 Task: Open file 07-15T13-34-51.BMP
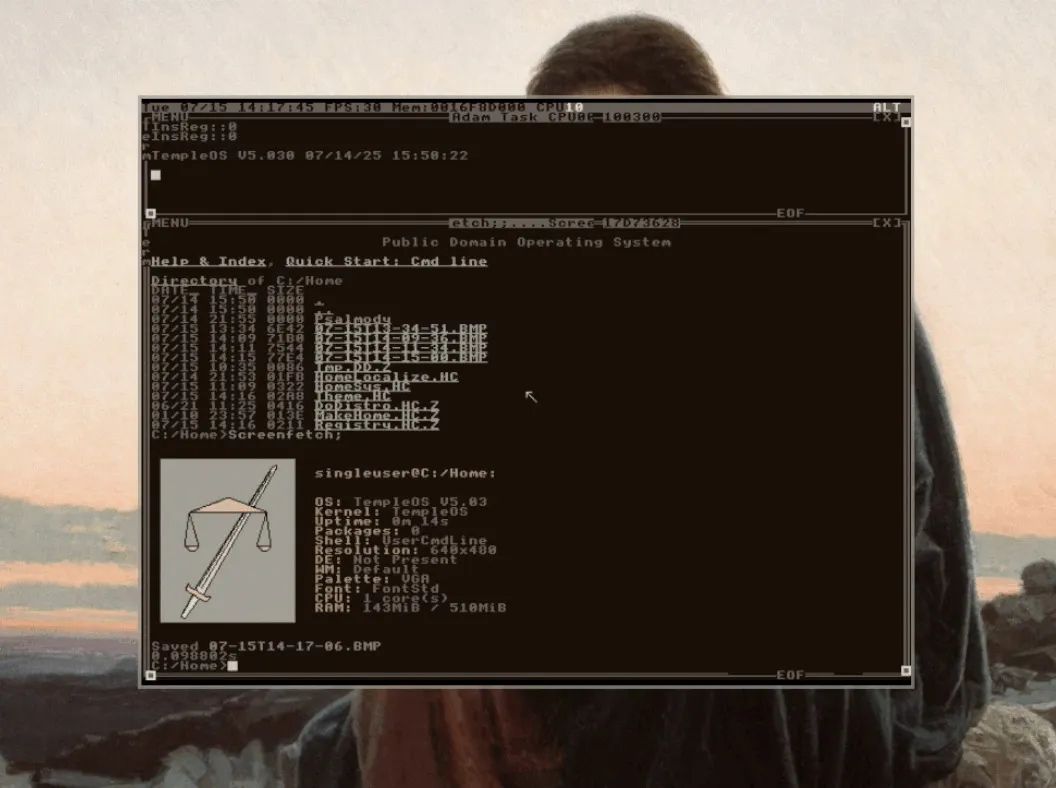[x=400, y=328]
